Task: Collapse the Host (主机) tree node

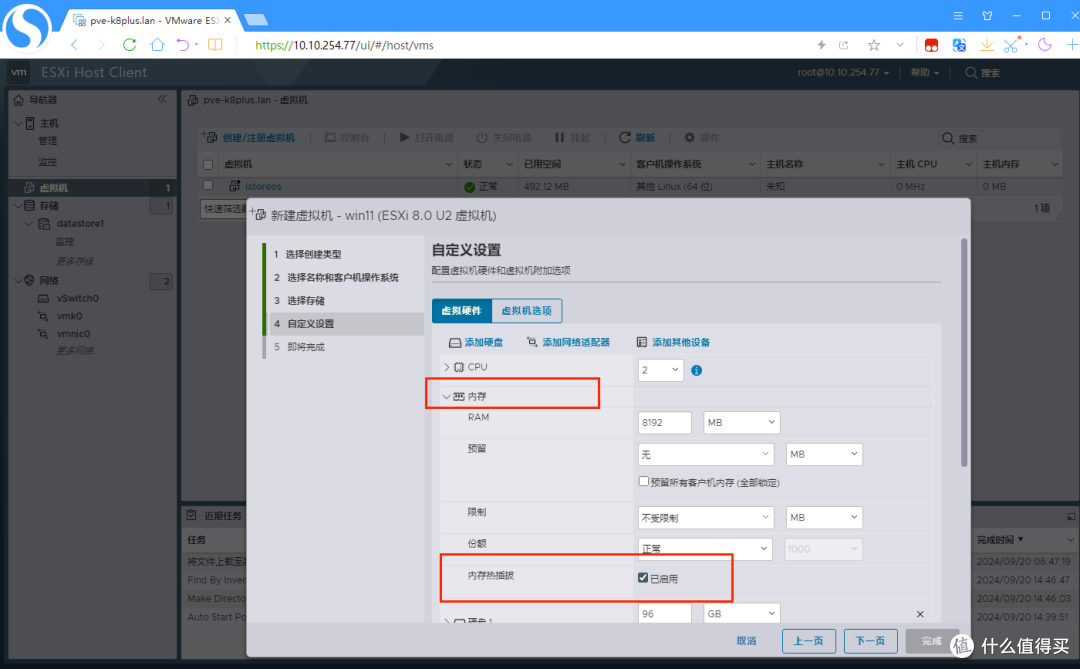Action: click(19, 123)
